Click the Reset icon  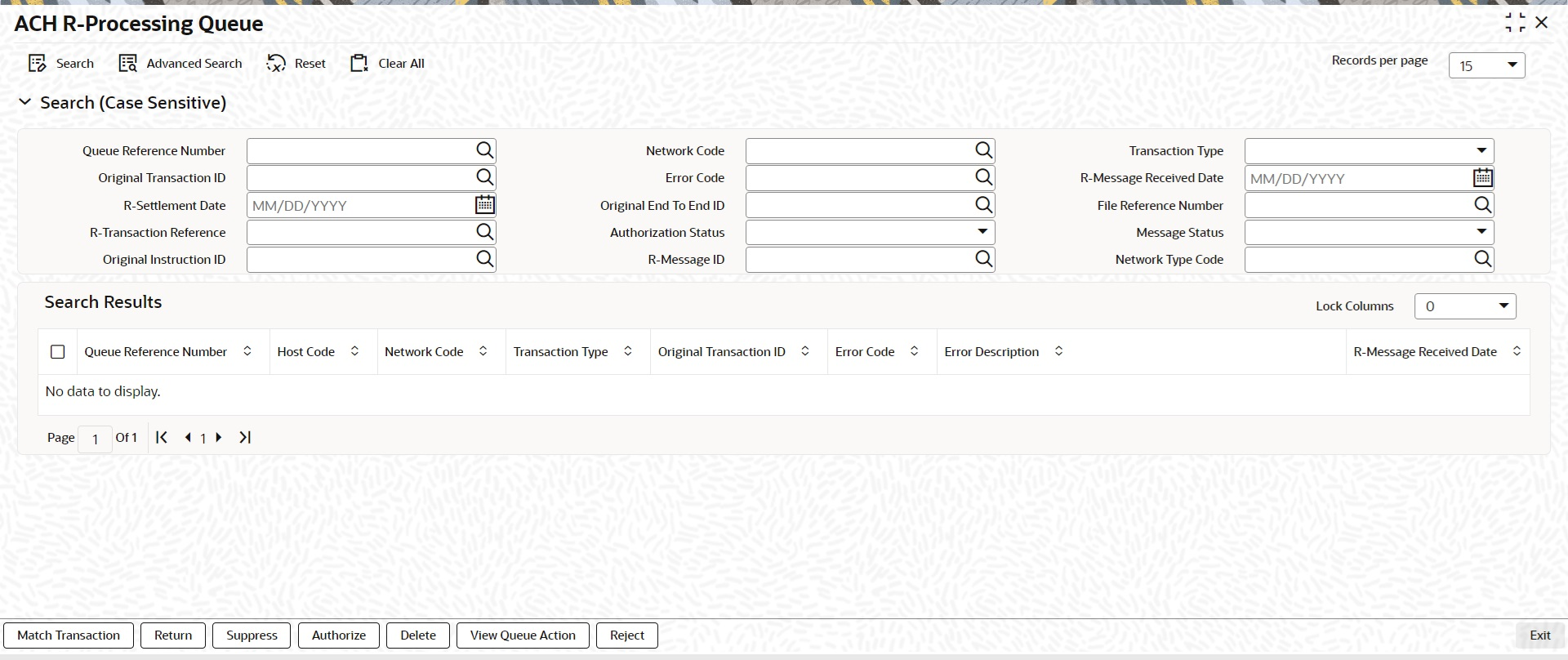[276, 64]
